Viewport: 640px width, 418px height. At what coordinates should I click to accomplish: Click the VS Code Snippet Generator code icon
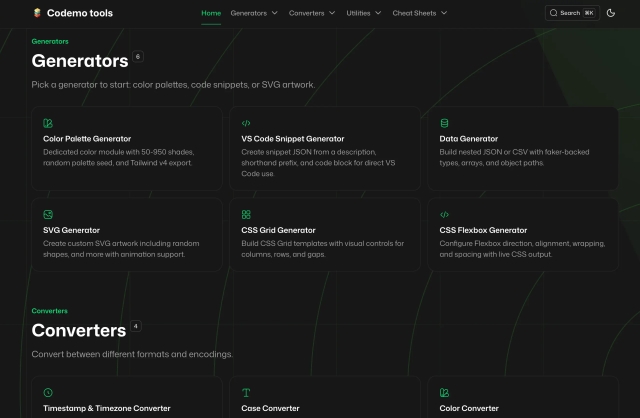[246, 123]
